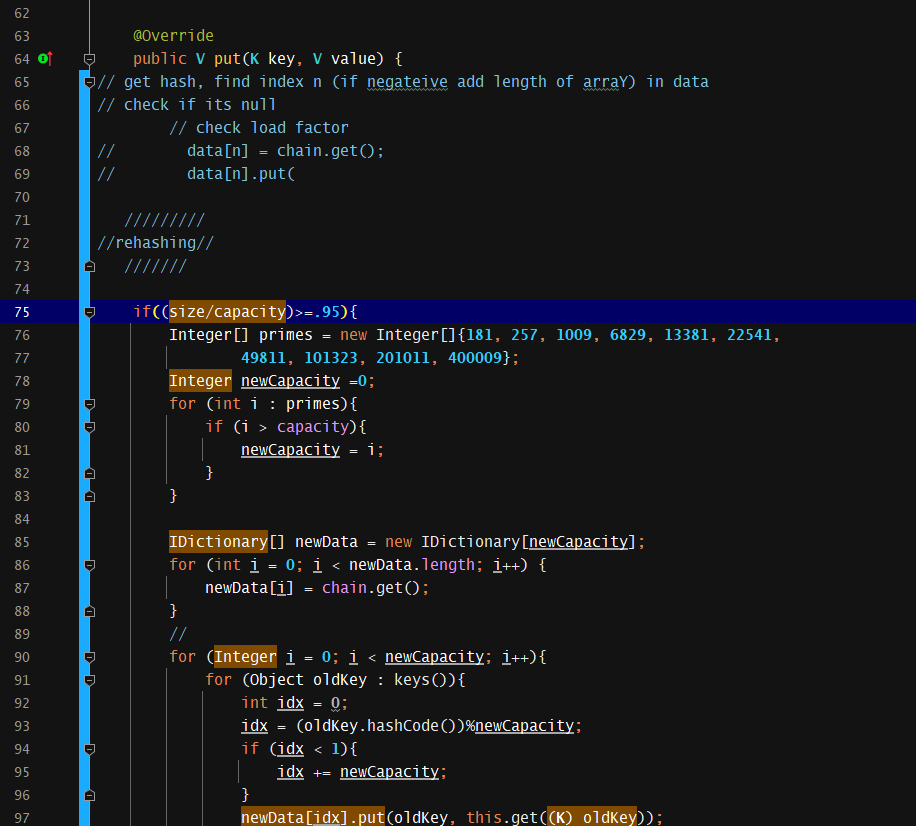Click the highlighted IDictionary type on line 85
Viewport: 916px width, 826px height.
[218, 542]
